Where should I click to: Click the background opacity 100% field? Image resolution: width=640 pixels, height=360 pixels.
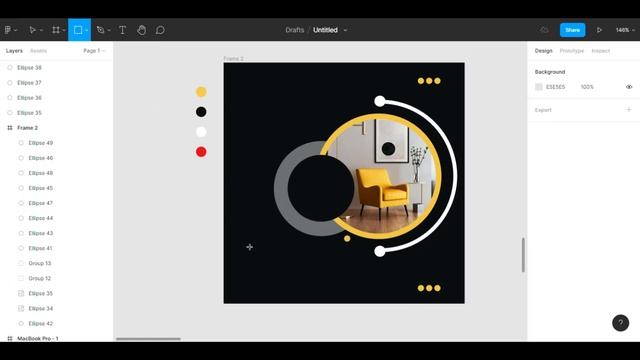pos(587,87)
